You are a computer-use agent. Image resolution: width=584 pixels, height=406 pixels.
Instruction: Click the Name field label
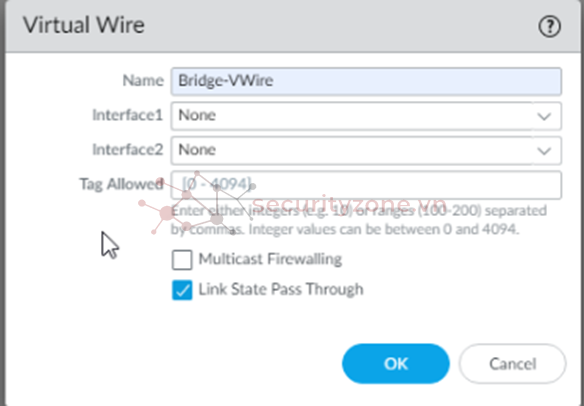tap(143, 80)
